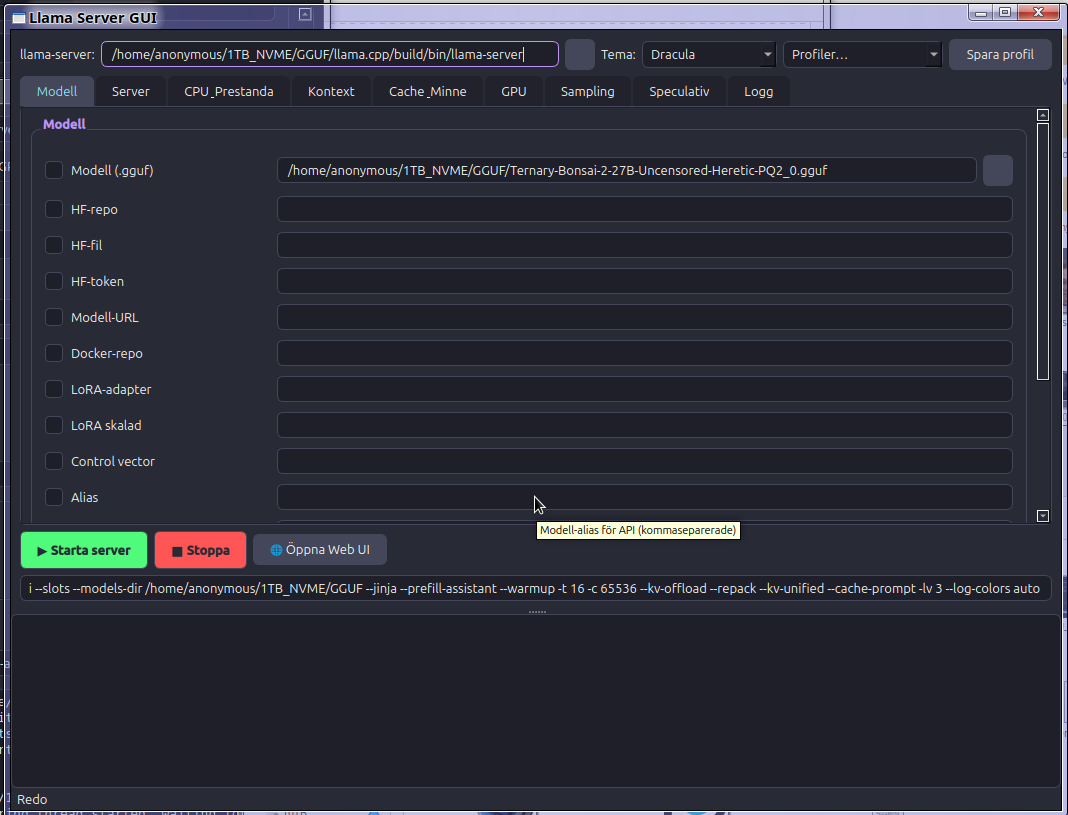Viewport: 1068px width, 815px height.
Task: Enable the HF-repo checkbox
Action: 54,209
